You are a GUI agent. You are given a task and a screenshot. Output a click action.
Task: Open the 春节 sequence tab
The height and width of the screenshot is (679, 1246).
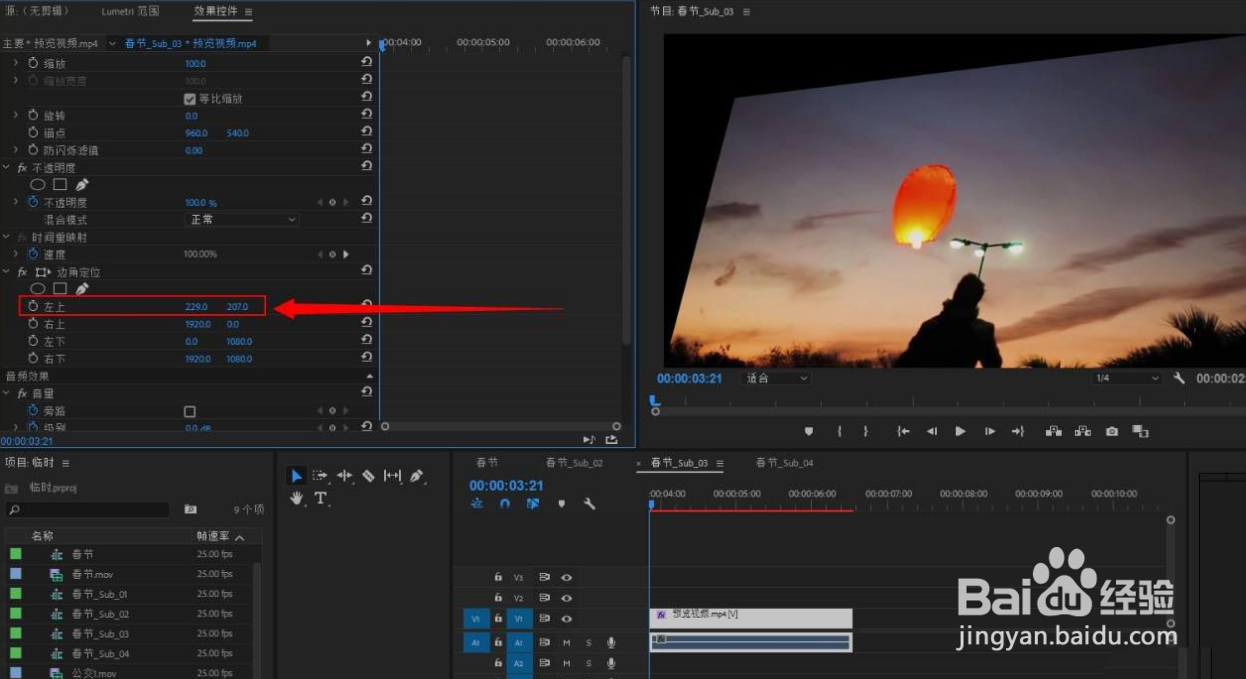(487, 463)
